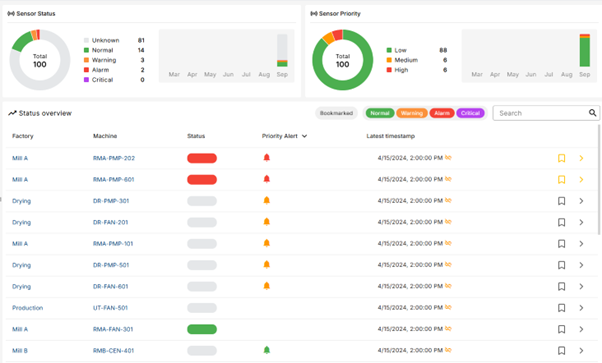Click green bell for RMB-CEN-401
This screenshot has height=363, width=602.
click(266, 350)
